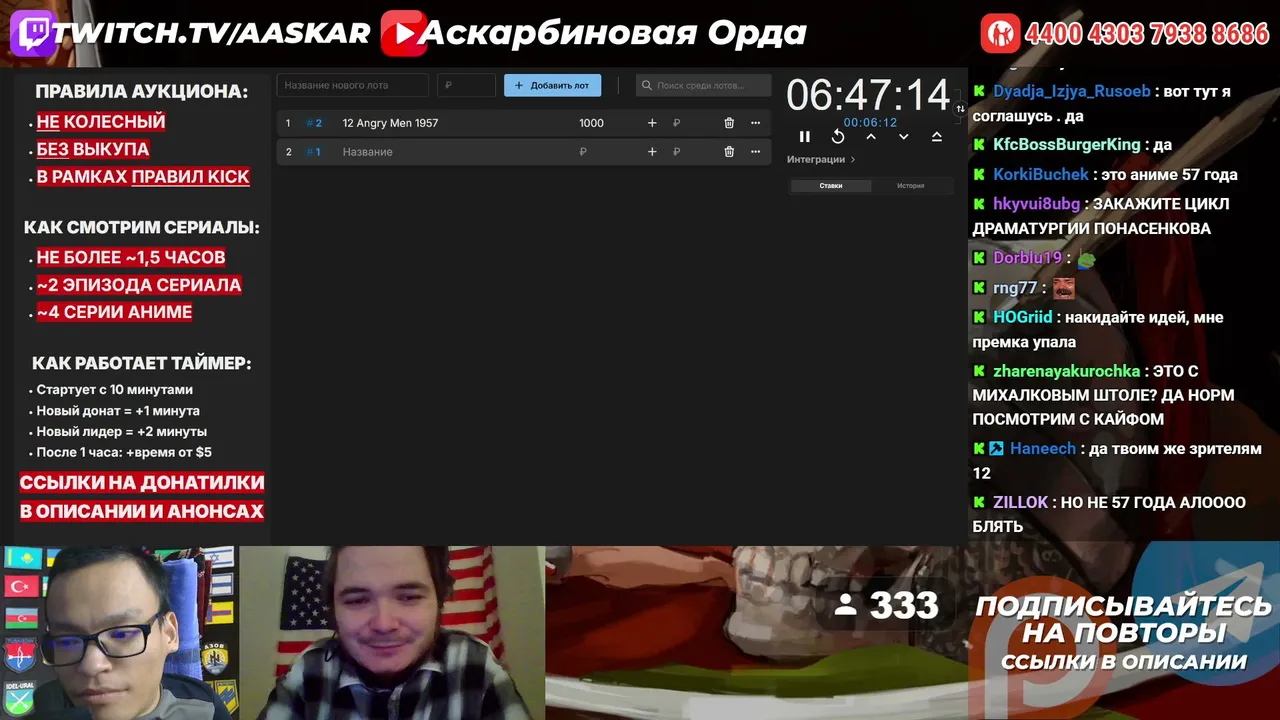Image resolution: width=1280 pixels, height=720 pixels.
Task: Click the blue badge beside Haneech
Action: [996, 449]
